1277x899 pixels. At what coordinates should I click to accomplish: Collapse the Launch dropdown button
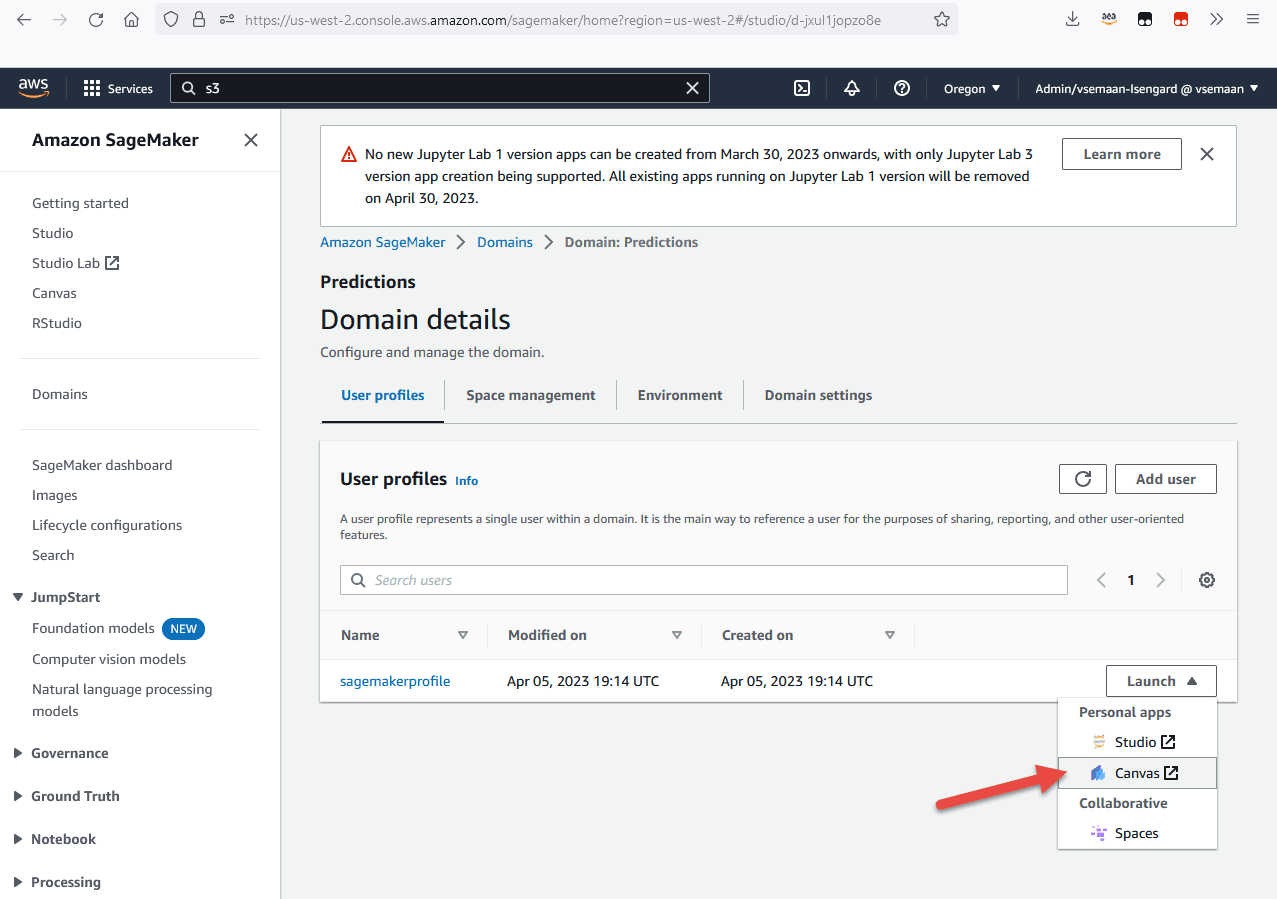pyautogui.click(x=1161, y=681)
